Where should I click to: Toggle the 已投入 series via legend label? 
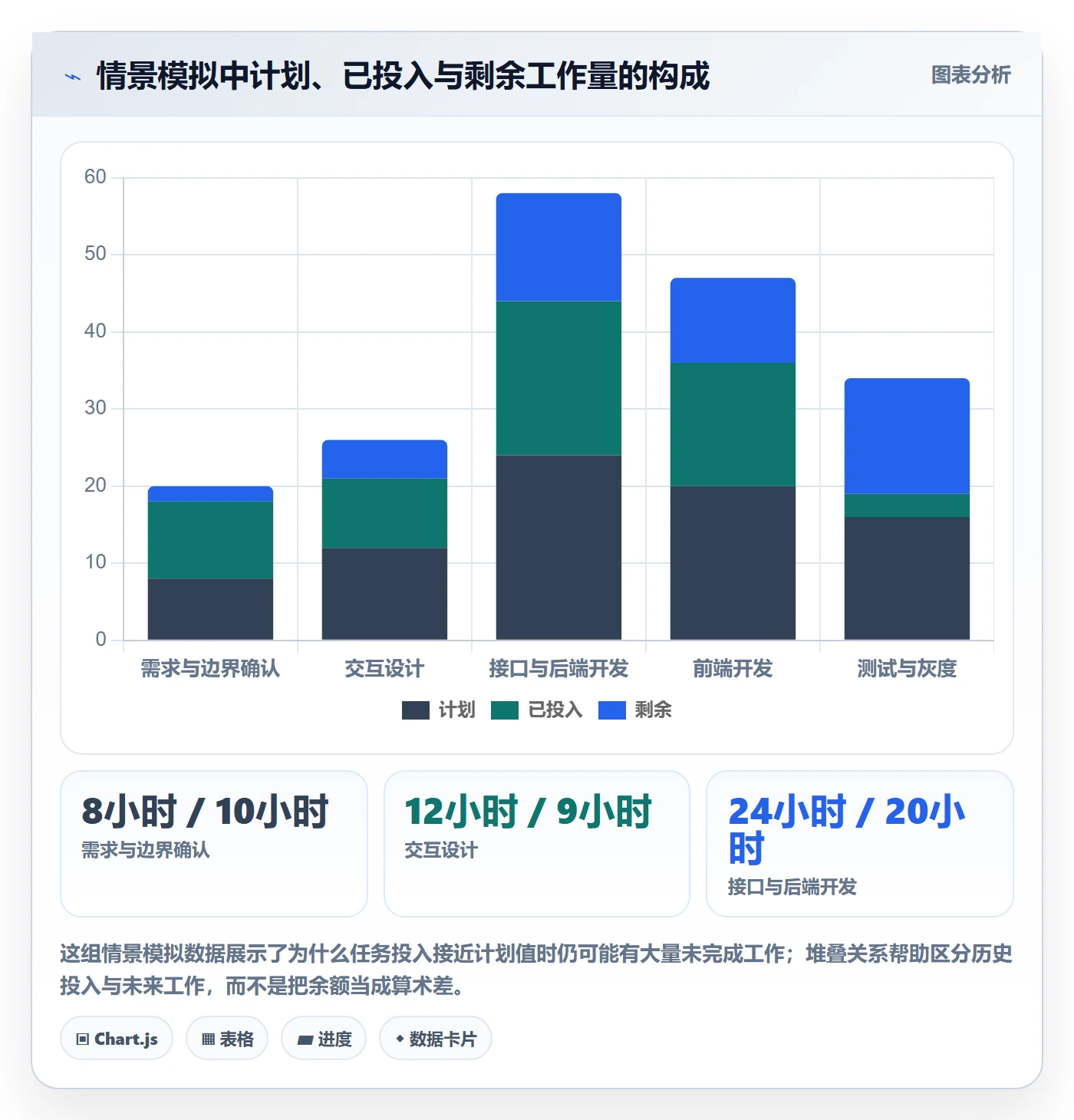pyautogui.click(x=555, y=710)
